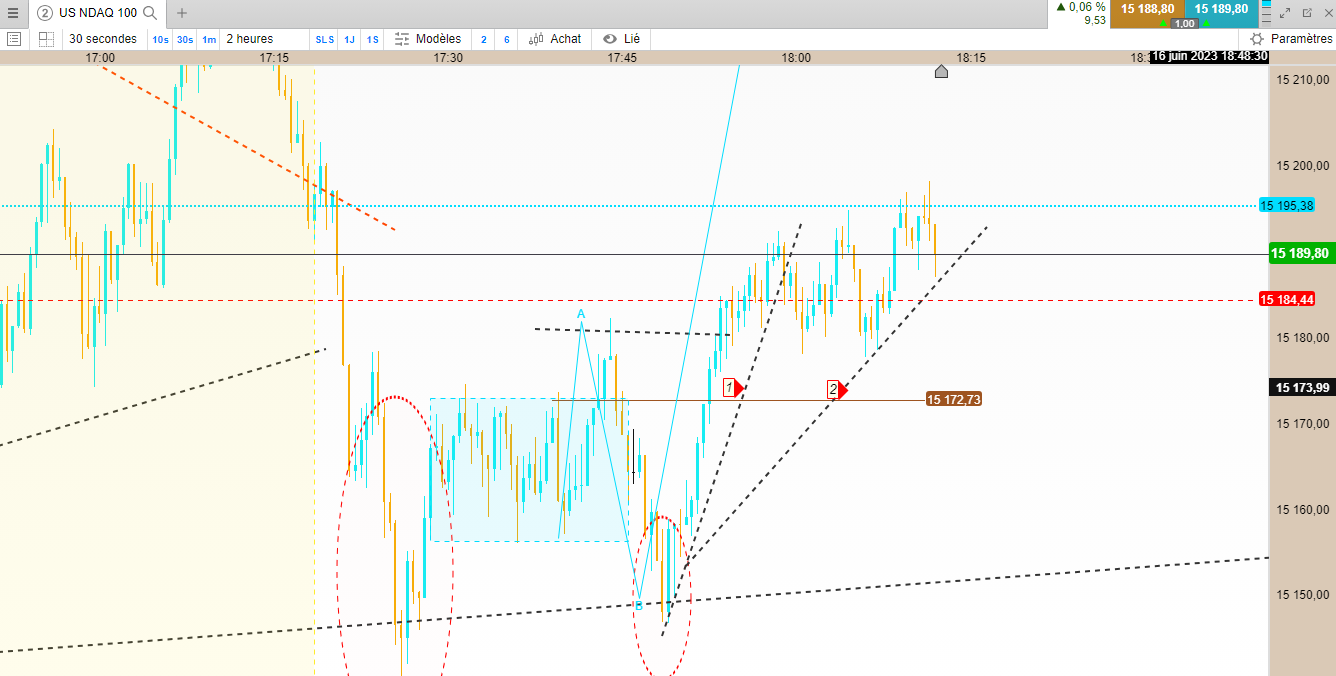Open the order book depth bars icon
The height and width of the screenshot is (676, 1336).
click(1265, 13)
